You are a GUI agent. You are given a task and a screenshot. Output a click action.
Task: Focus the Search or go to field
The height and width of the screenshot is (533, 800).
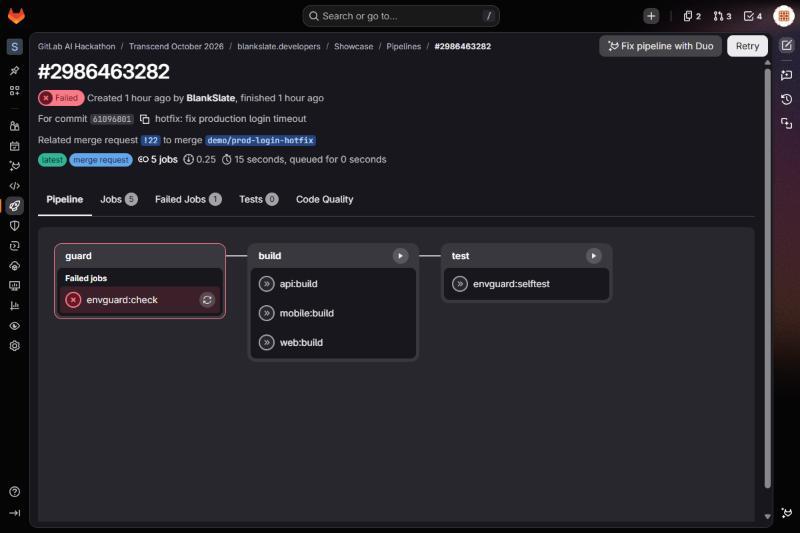click(401, 16)
